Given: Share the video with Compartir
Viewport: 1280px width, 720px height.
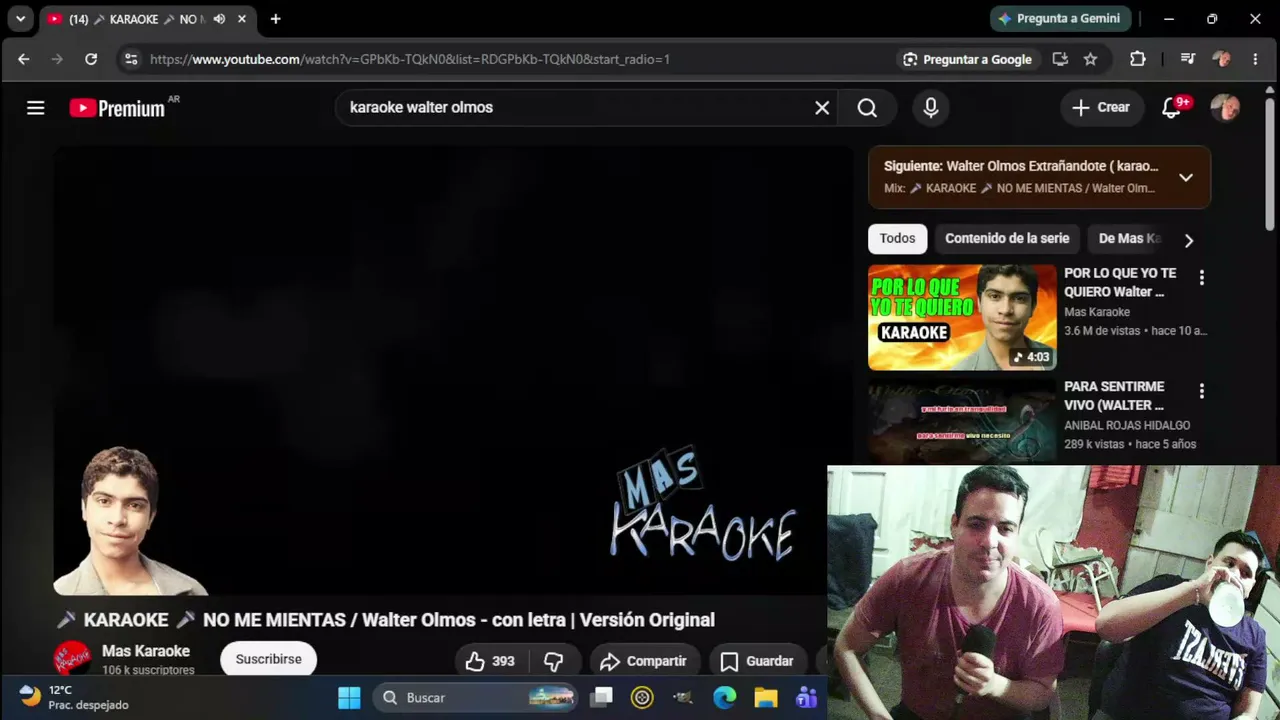Looking at the screenshot, I should pyautogui.click(x=643, y=661).
